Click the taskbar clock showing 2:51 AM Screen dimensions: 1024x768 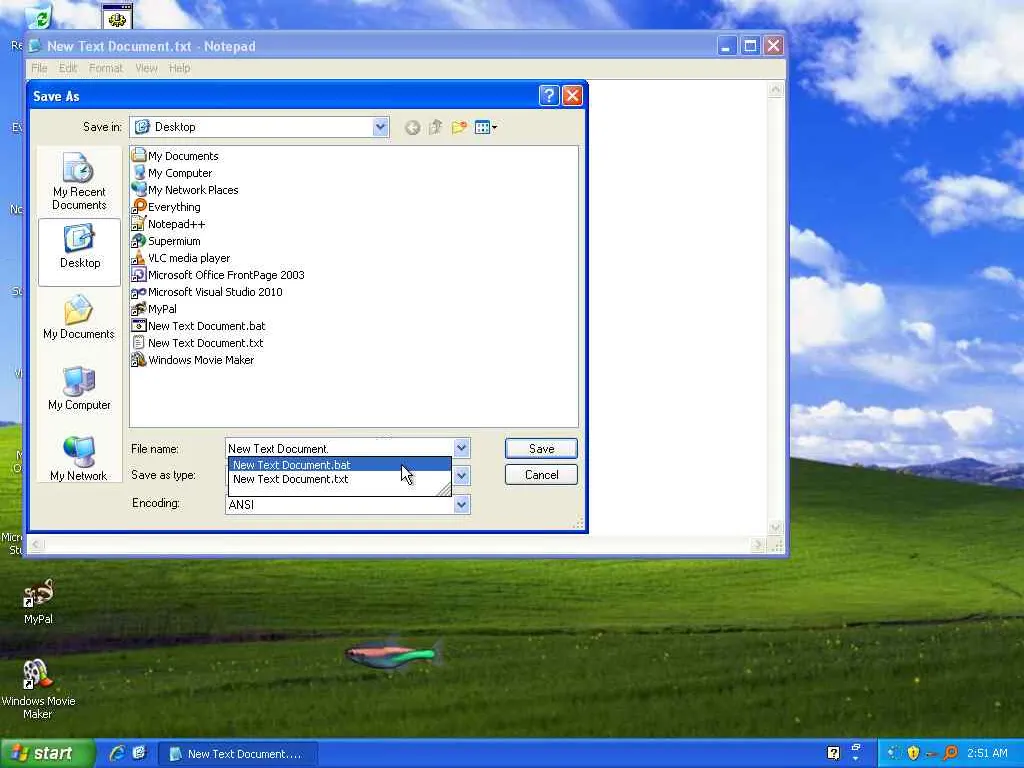pyautogui.click(x=987, y=753)
